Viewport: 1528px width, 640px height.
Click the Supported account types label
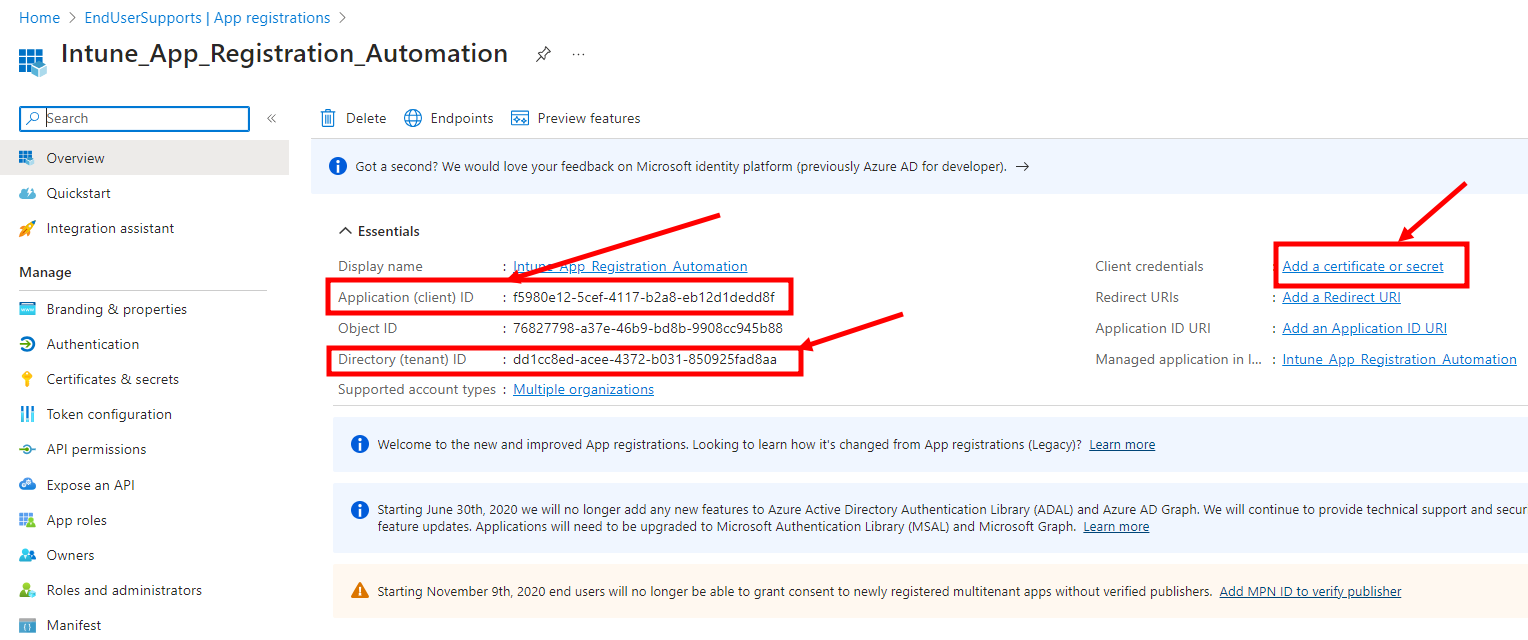(x=417, y=390)
